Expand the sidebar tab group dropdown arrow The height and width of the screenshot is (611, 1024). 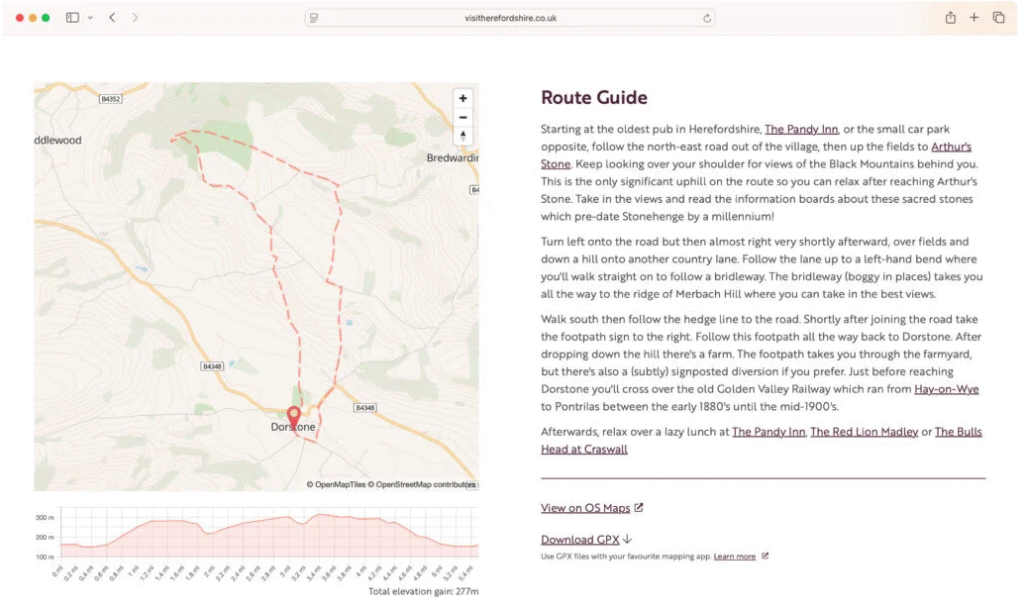tap(90, 18)
